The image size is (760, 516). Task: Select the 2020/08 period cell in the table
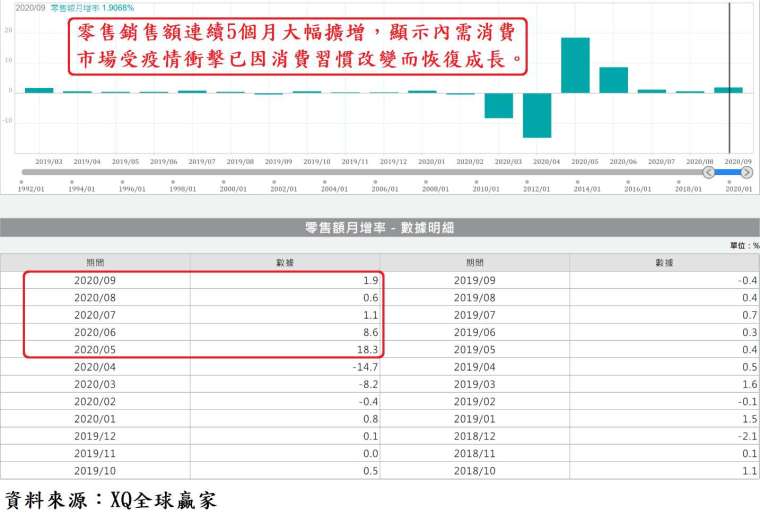(95, 298)
